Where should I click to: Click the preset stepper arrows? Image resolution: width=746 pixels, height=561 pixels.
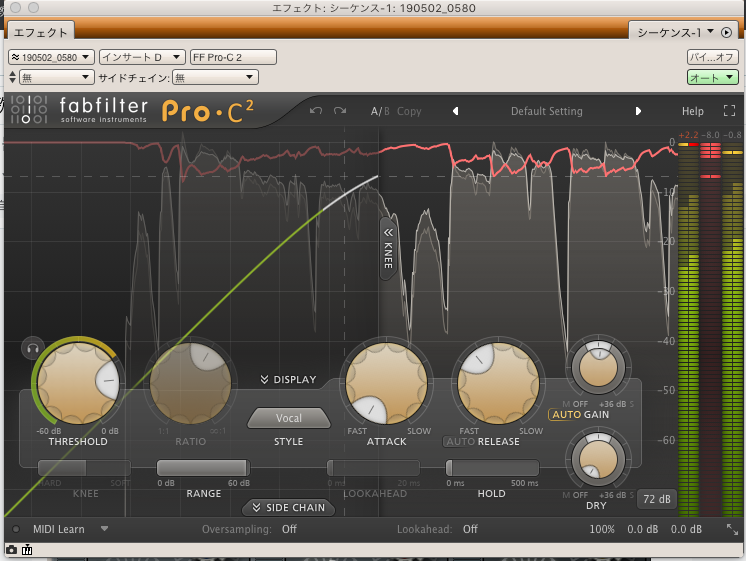click(x=12, y=77)
